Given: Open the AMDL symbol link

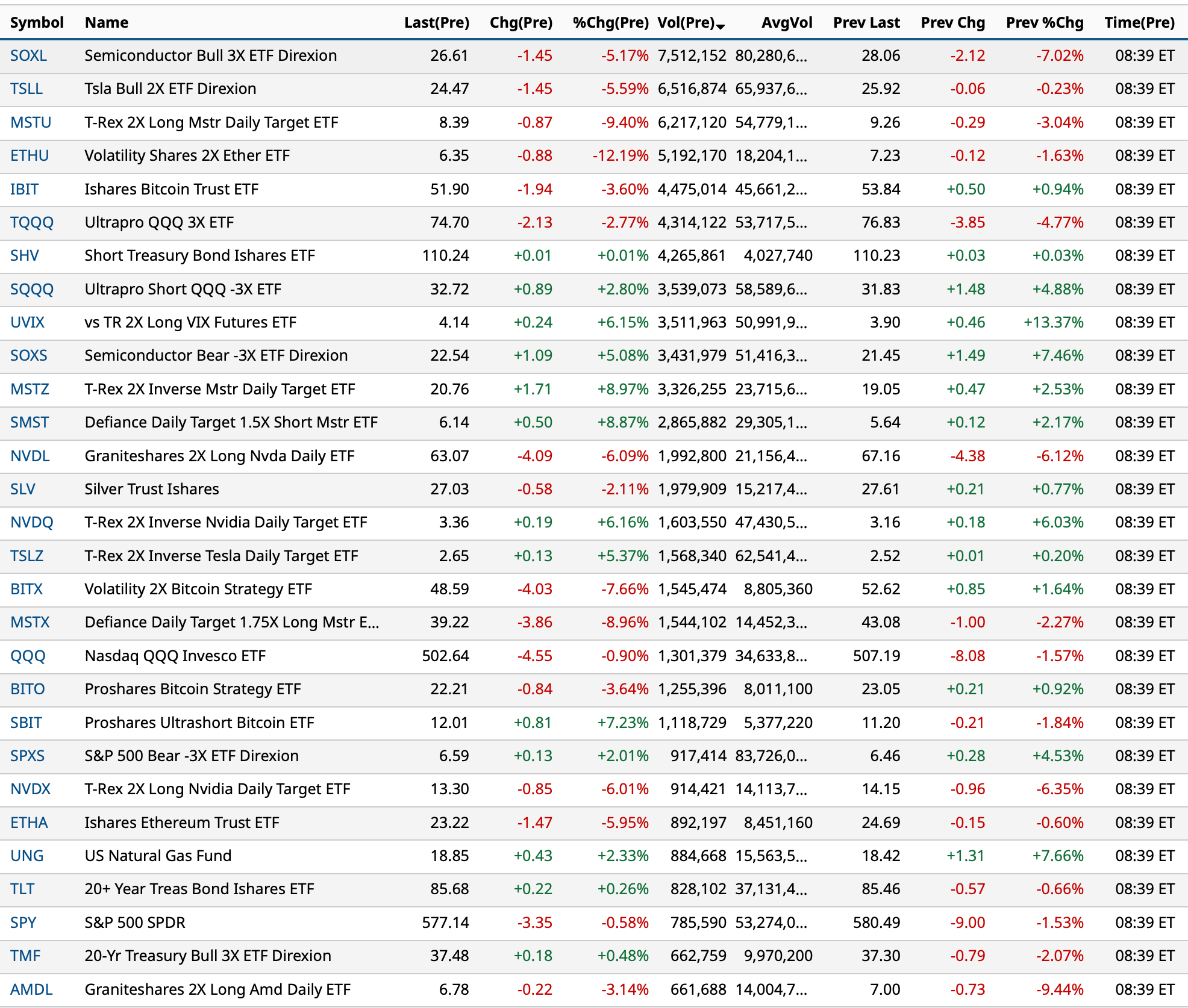Looking at the screenshot, I should click(31, 989).
